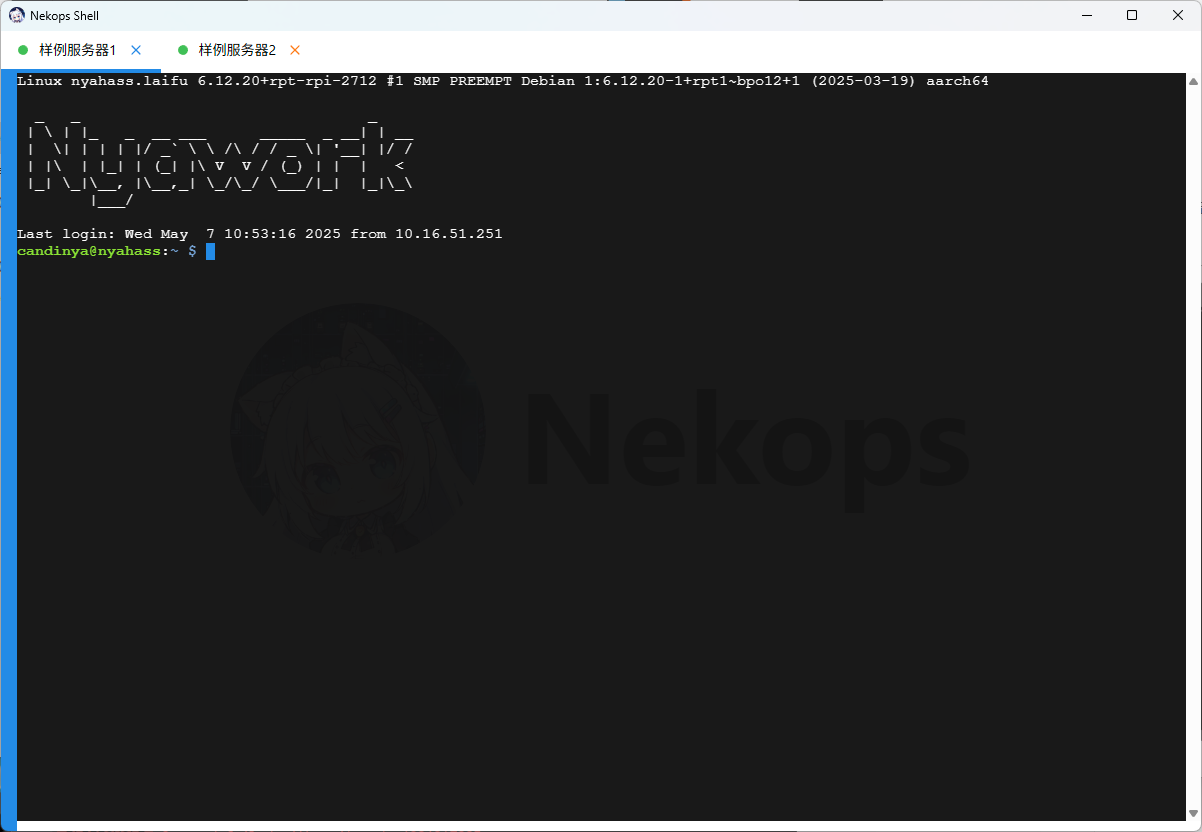Image resolution: width=1202 pixels, height=832 pixels.
Task: Minimize the Nekops Shell window
Action: tap(1086, 15)
